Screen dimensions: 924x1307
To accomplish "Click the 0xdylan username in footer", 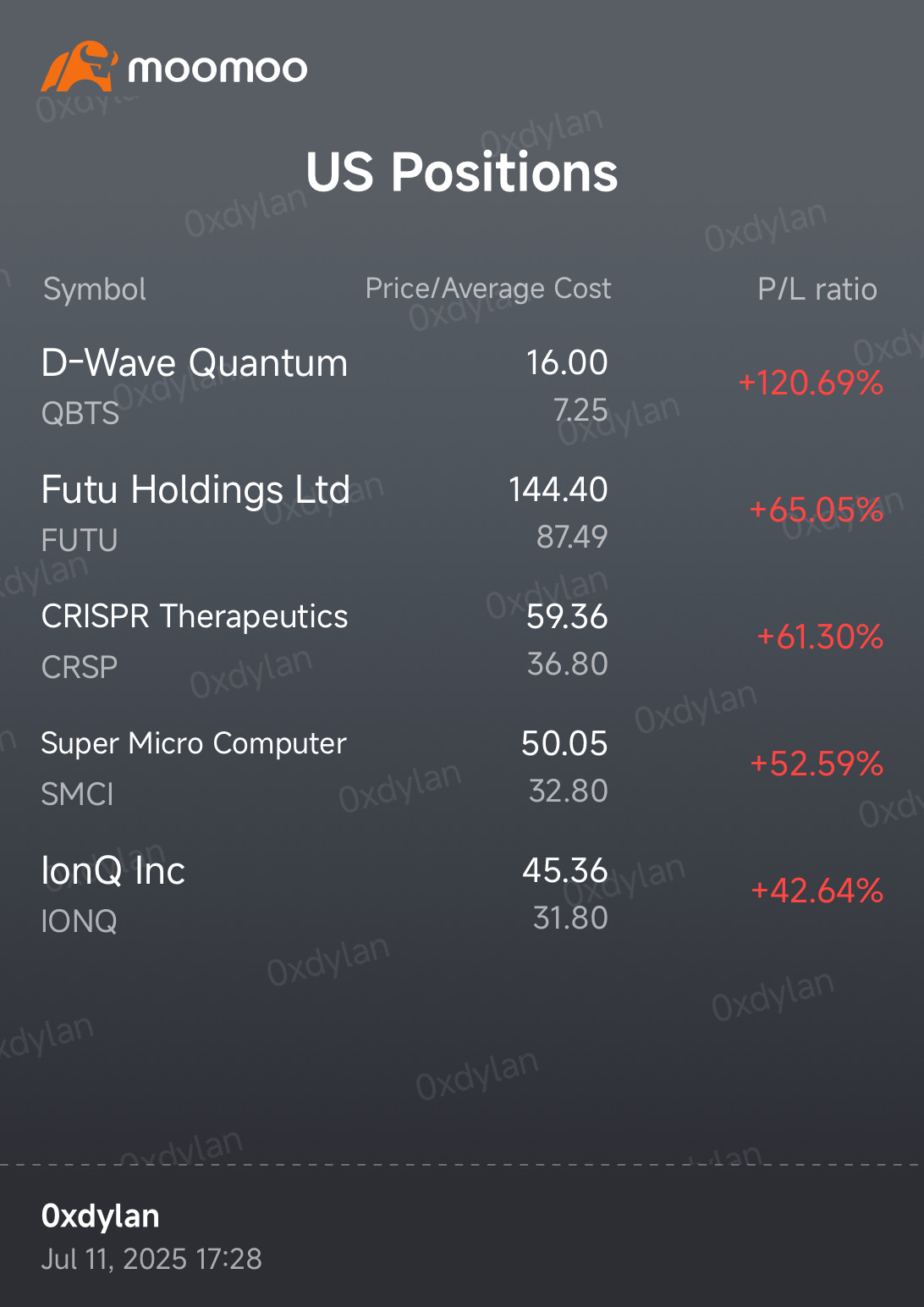I will pyautogui.click(x=101, y=1216).
